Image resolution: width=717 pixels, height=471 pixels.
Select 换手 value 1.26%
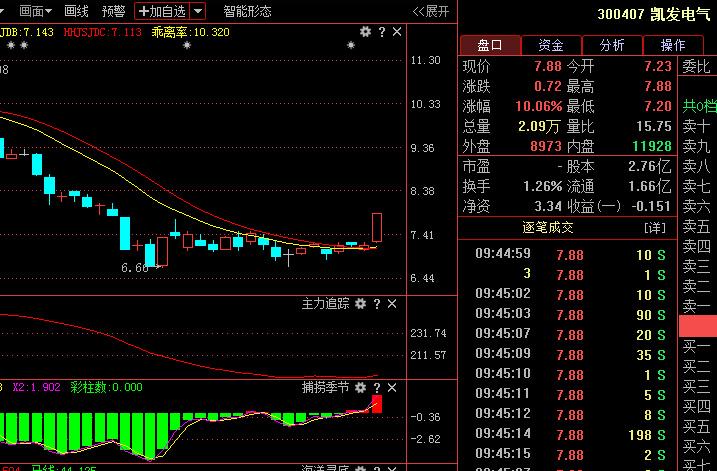point(542,186)
